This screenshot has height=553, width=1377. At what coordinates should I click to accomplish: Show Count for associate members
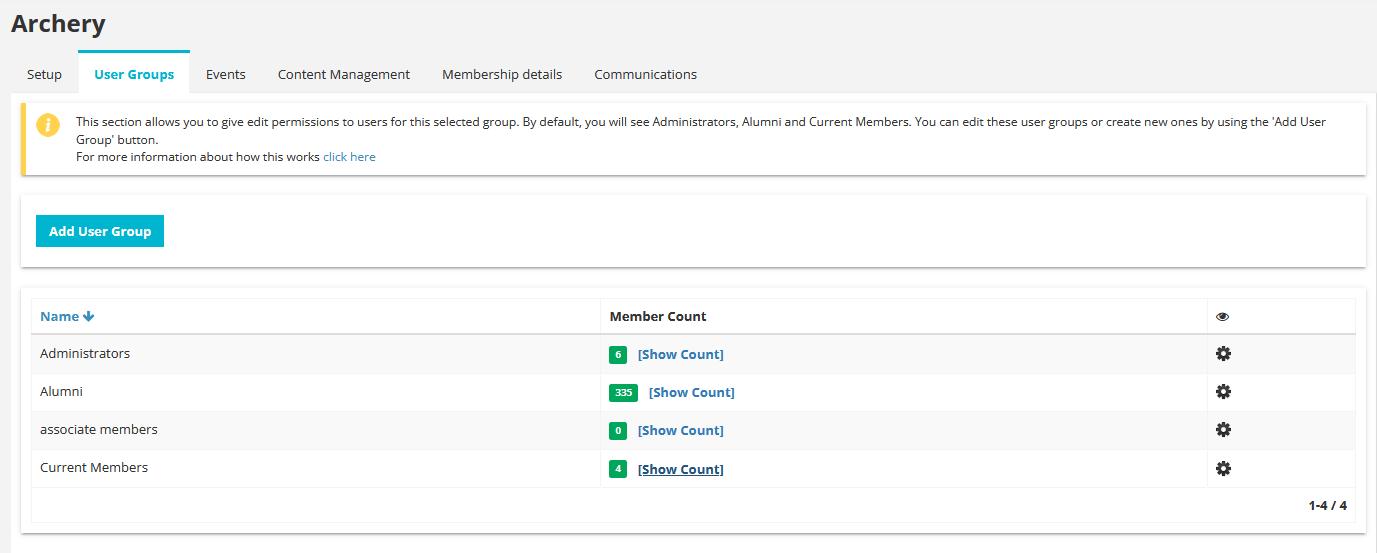(680, 431)
